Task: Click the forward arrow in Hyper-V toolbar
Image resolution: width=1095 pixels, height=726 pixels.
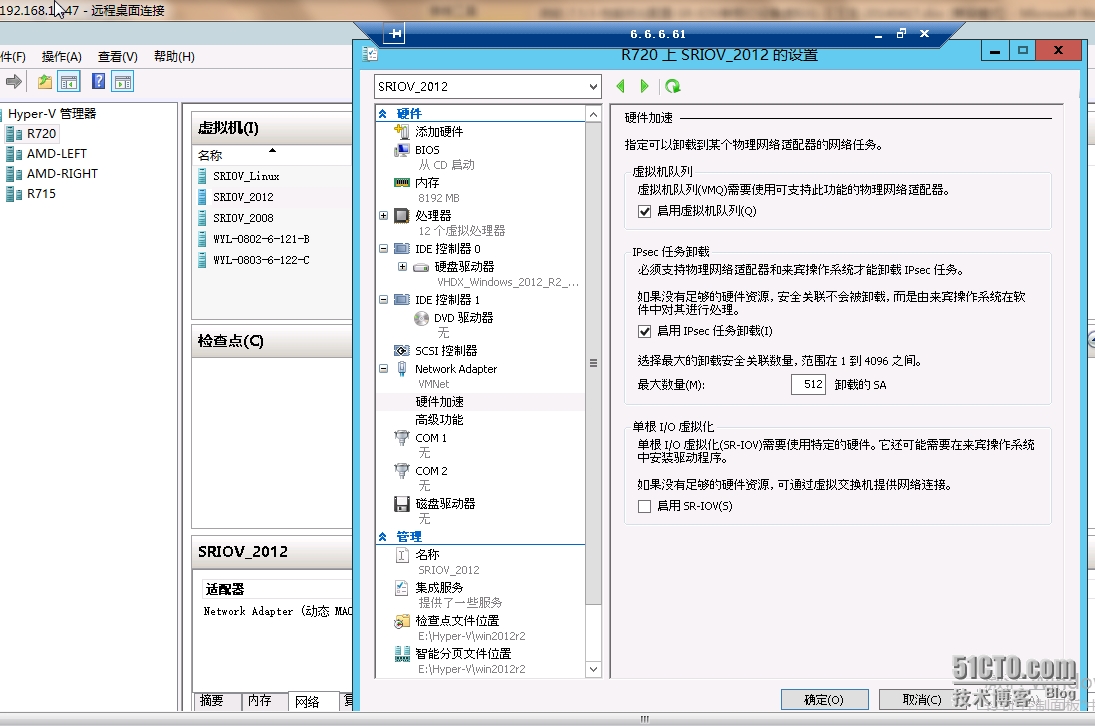Action: 13,82
